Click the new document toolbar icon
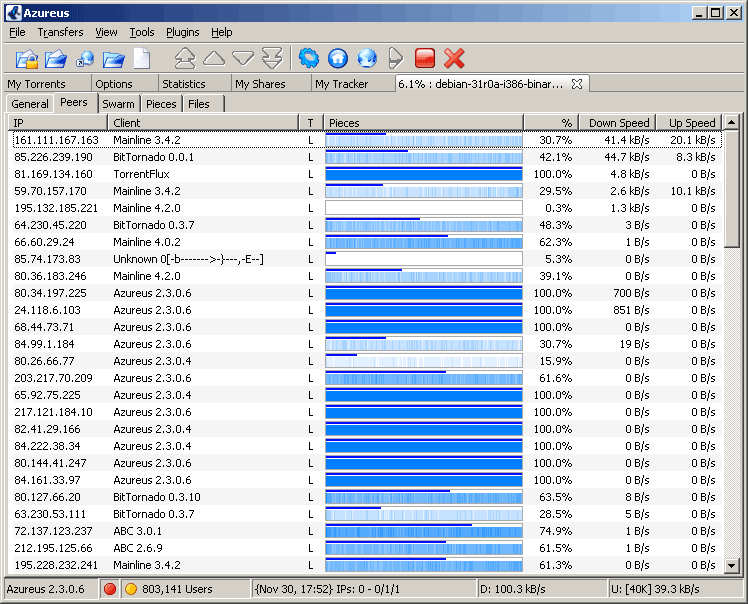 coord(141,58)
